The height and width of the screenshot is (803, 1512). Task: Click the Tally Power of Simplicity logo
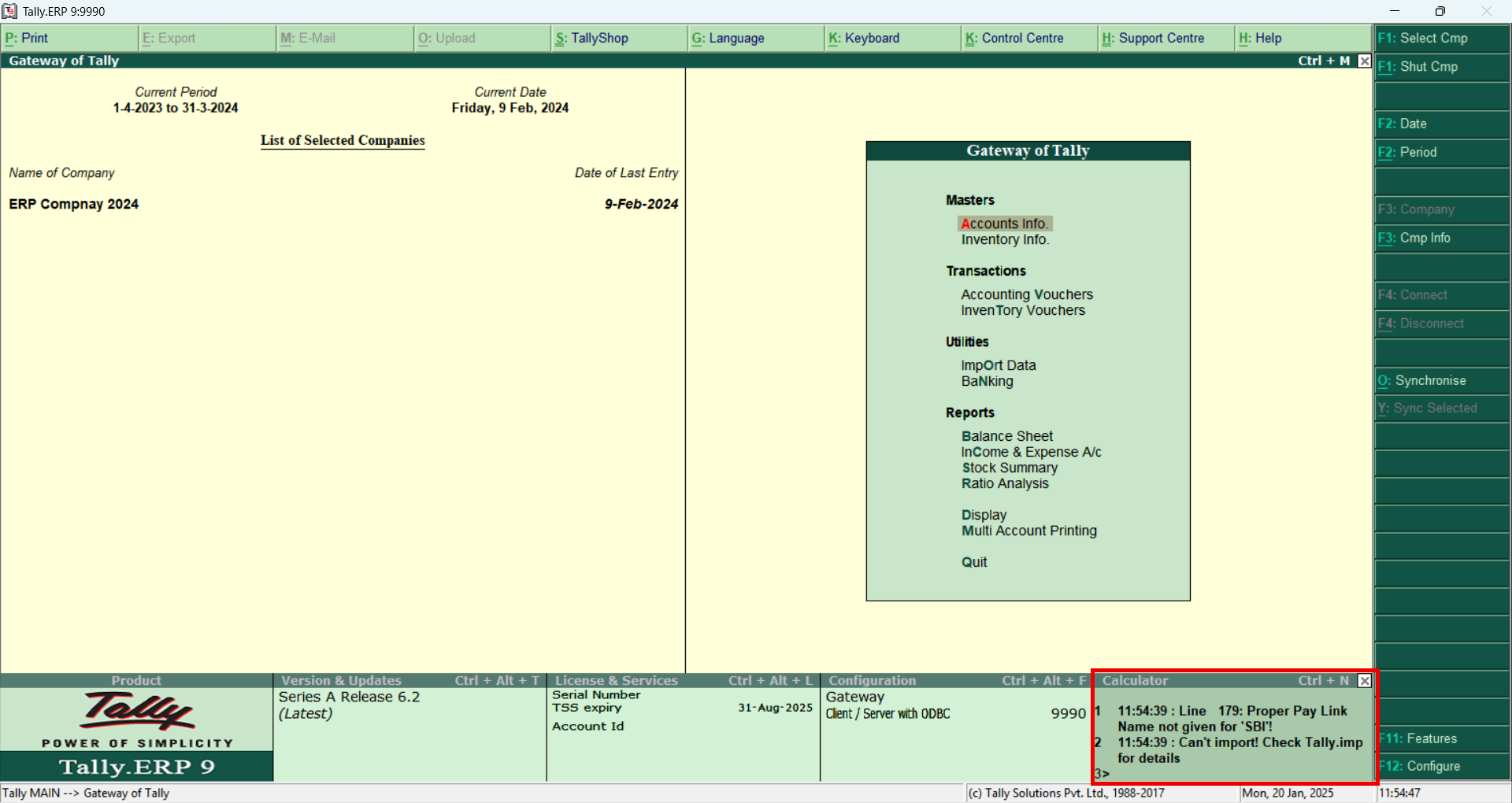tap(137, 720)
